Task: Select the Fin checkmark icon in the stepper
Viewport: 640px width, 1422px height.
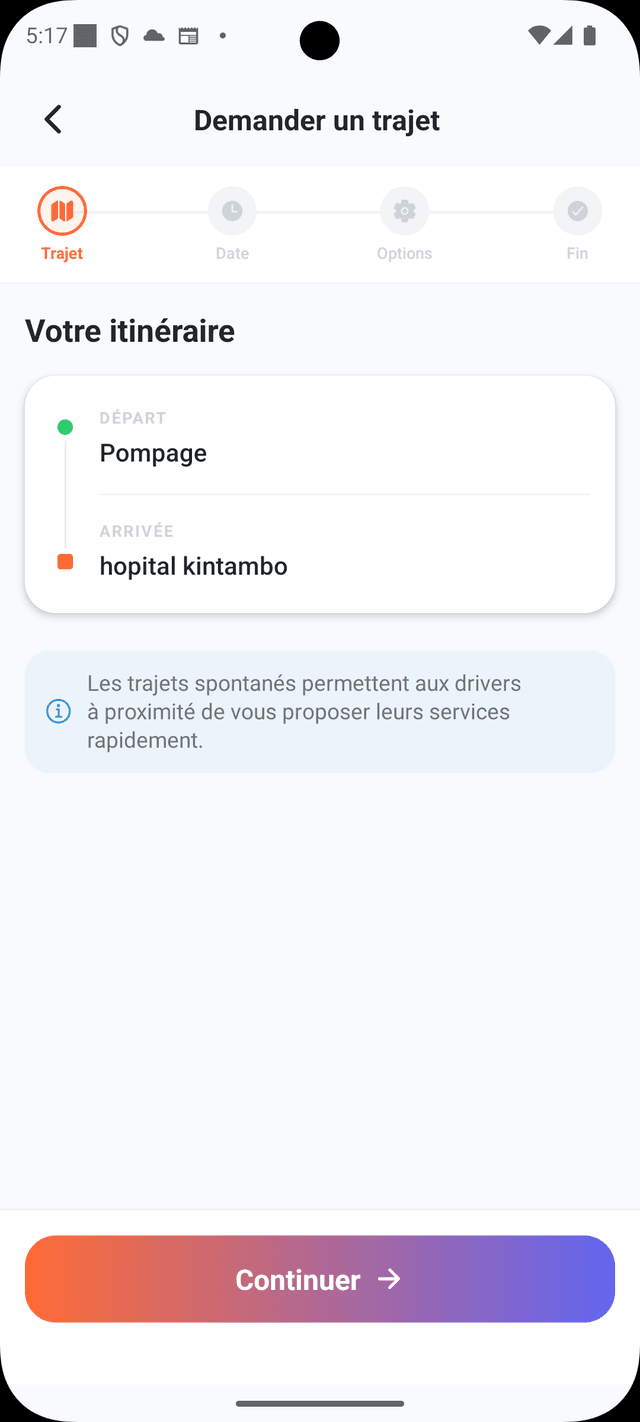Action: (577, 211)
